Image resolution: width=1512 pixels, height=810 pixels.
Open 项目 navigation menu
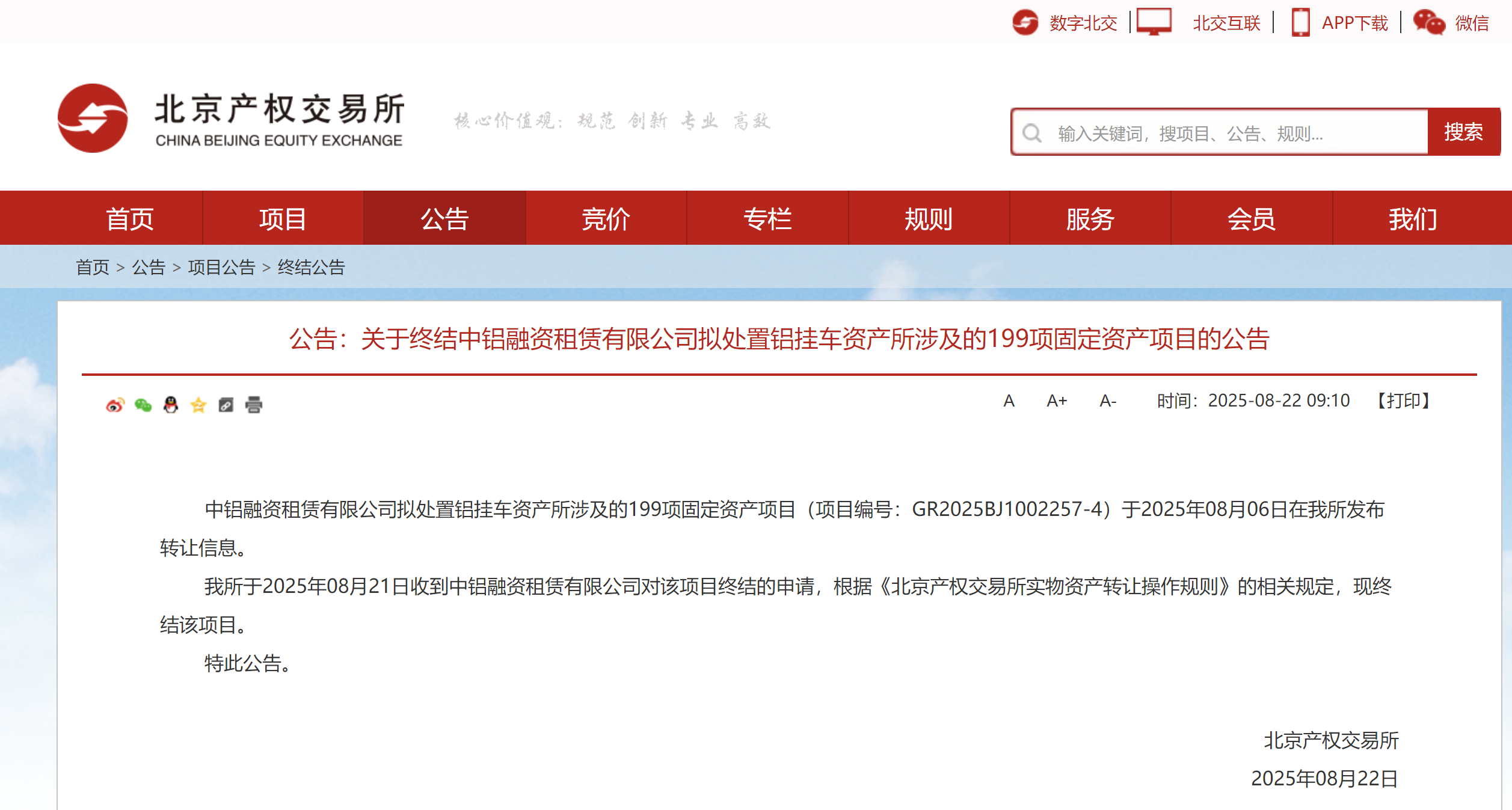tap(283, 218)
